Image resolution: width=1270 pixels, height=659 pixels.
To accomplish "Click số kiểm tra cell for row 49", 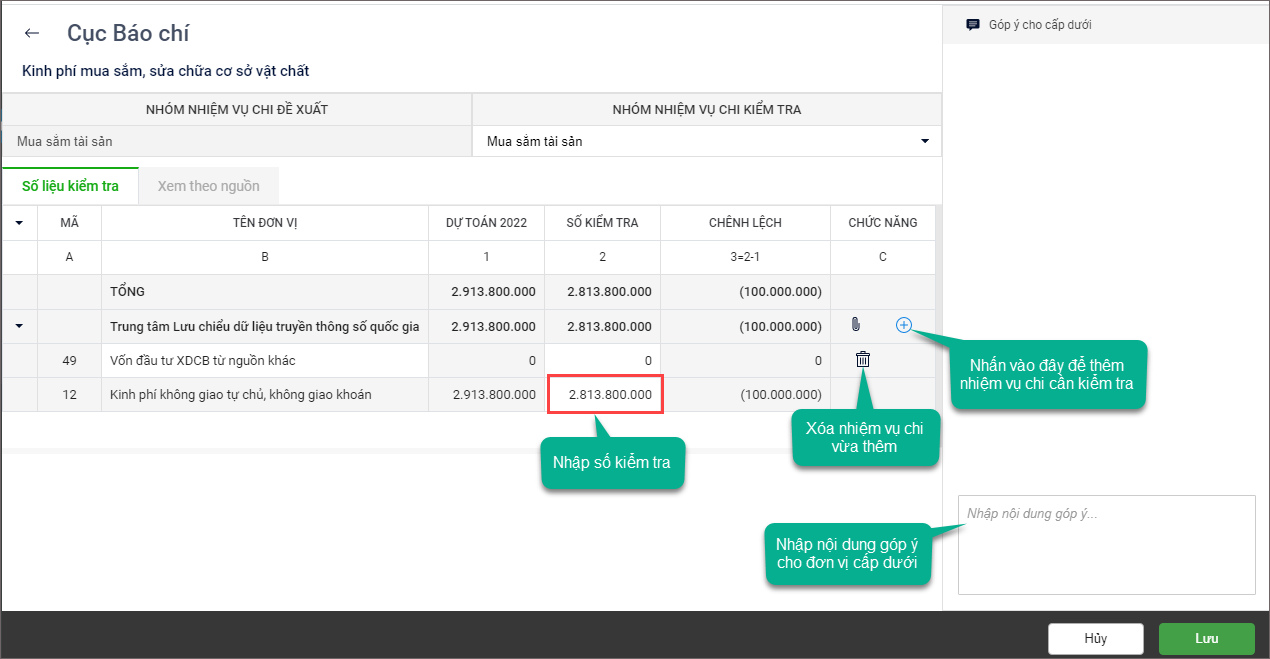I will [x=602, y=360].
